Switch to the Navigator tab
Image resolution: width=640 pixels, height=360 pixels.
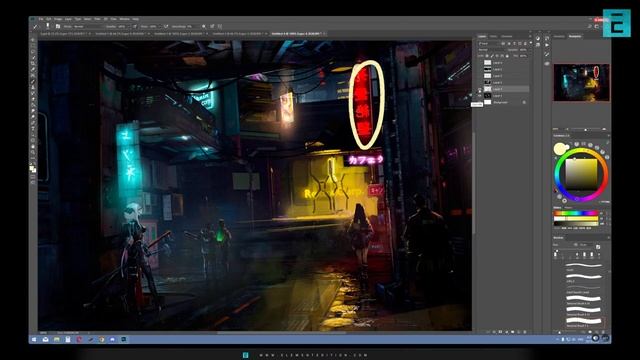pos(575,36)
